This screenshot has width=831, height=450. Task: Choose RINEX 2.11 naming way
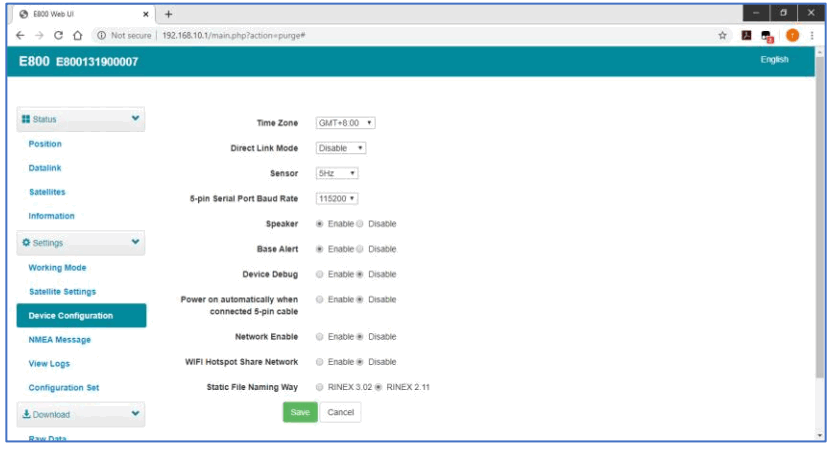(x=378, y=387)
